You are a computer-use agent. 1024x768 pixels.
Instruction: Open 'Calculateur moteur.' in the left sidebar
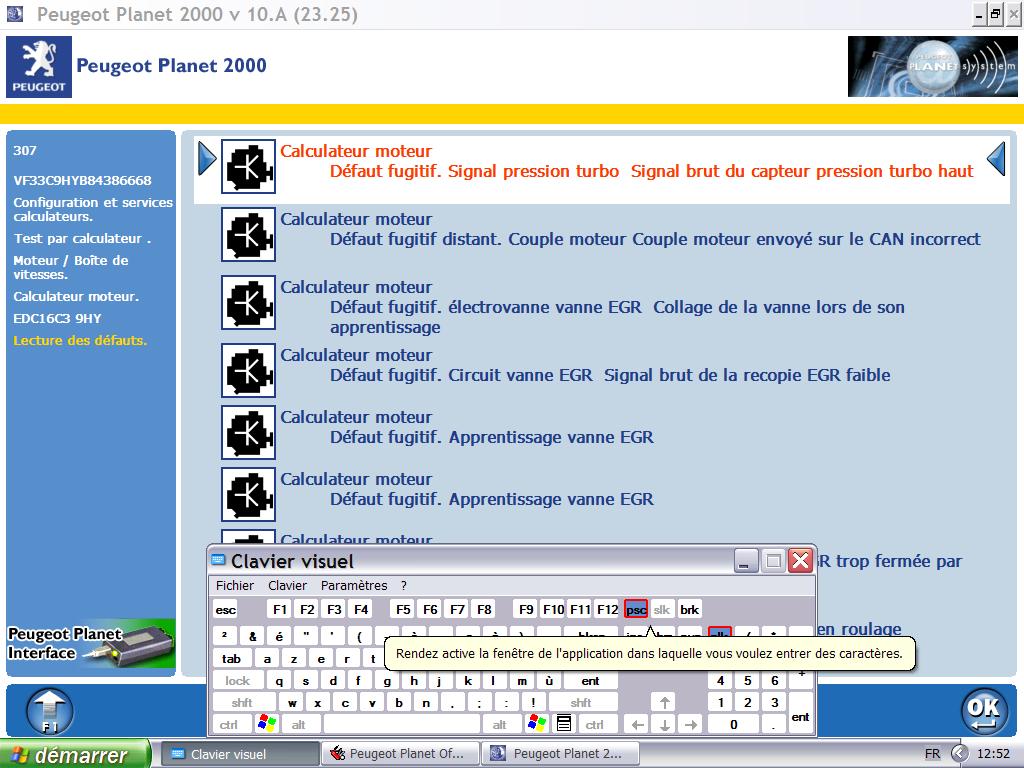(x=76, y=296)
